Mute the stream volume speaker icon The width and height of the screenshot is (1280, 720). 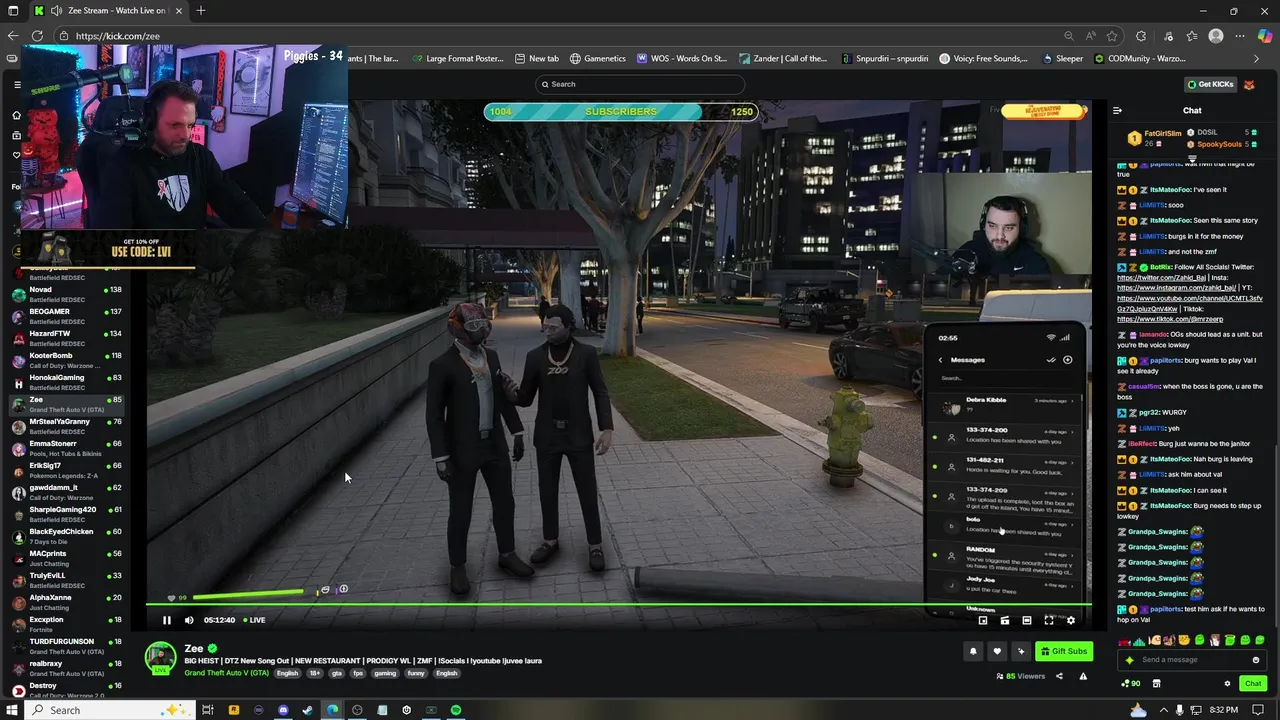[189, 620]
